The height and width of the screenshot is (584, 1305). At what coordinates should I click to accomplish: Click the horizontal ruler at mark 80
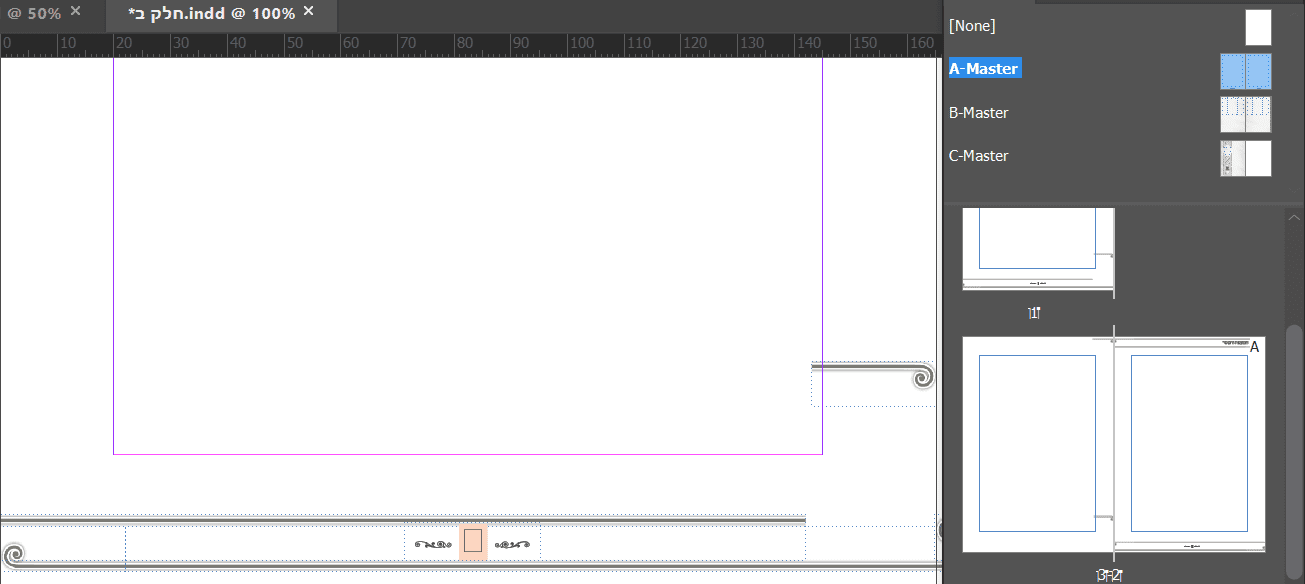463,45
